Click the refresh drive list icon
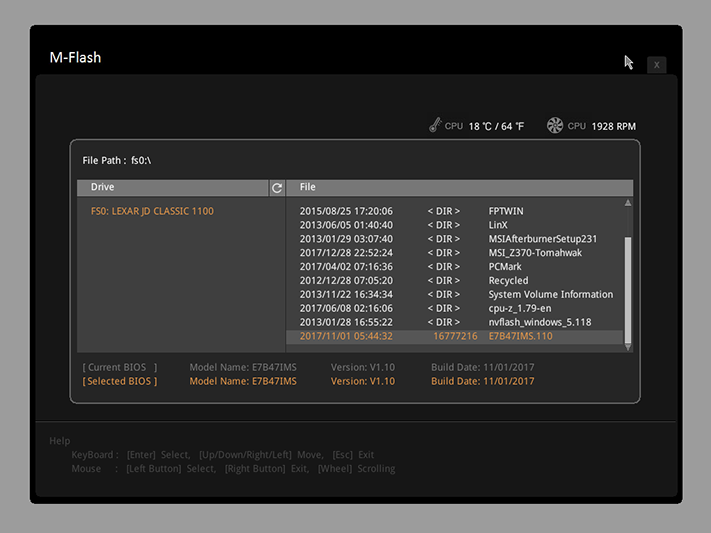711x533 pixels. coord(277,188)
